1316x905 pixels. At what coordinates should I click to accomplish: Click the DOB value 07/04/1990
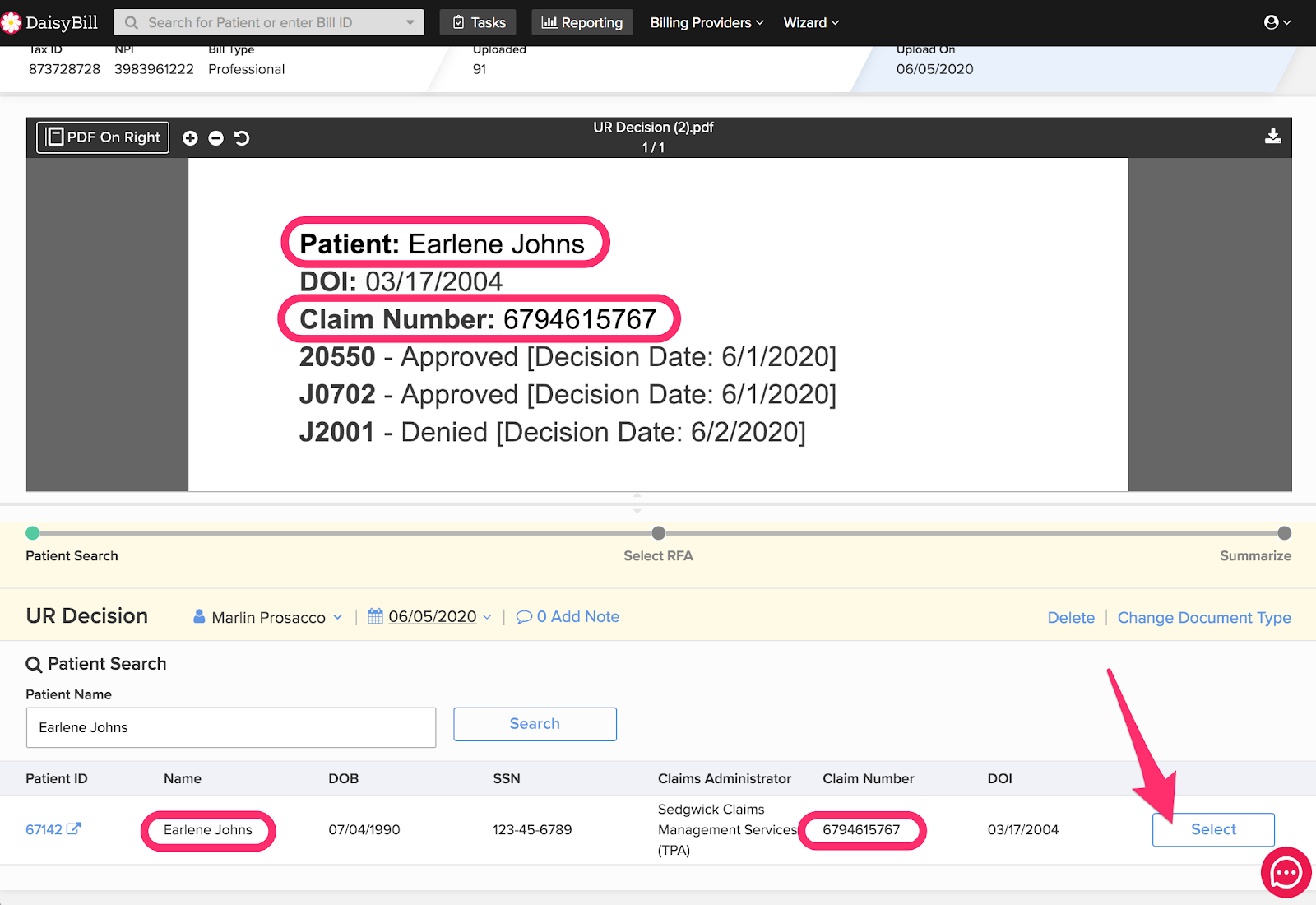pos(364,829)
